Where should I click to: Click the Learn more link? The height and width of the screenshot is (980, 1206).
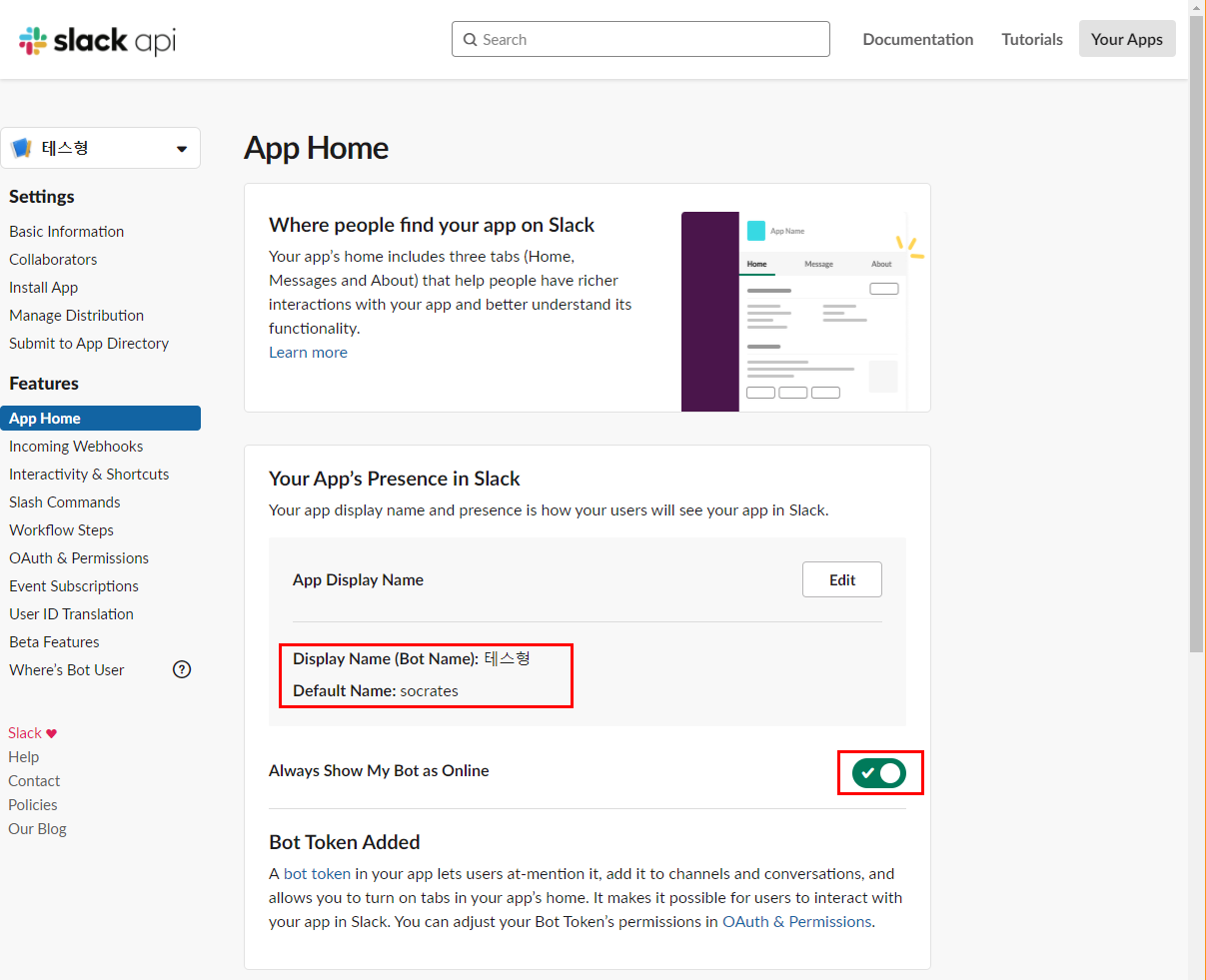pos(308,353)
